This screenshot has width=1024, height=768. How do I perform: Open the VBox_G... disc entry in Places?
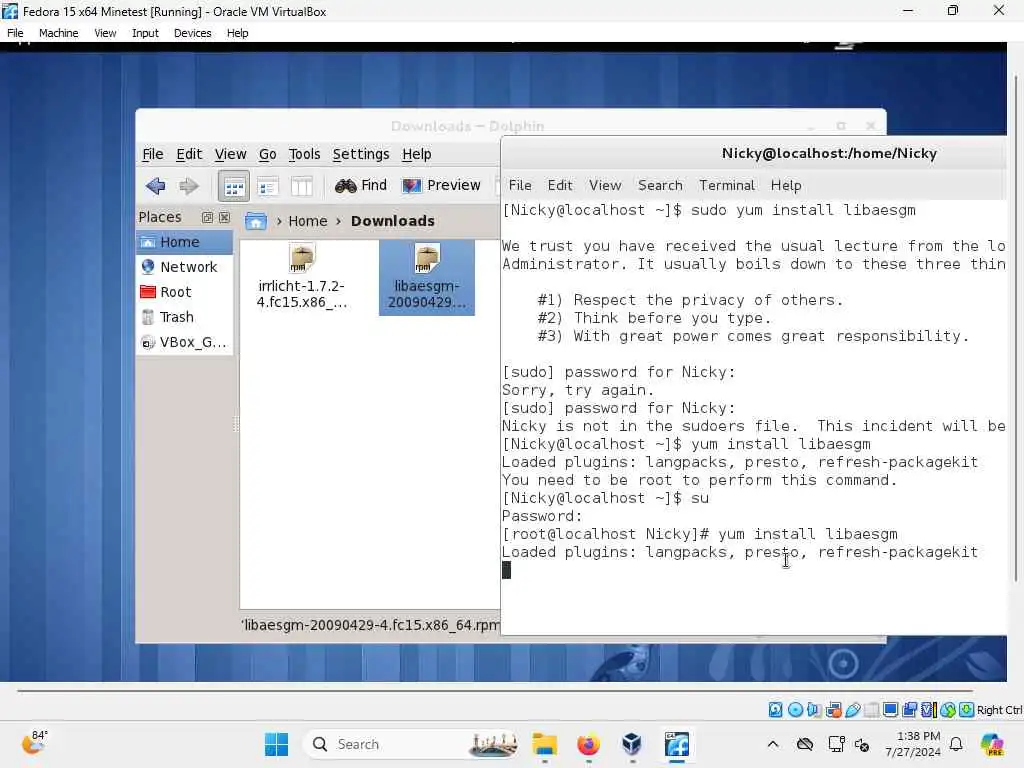pyautogui.click(x=184, y=342)
